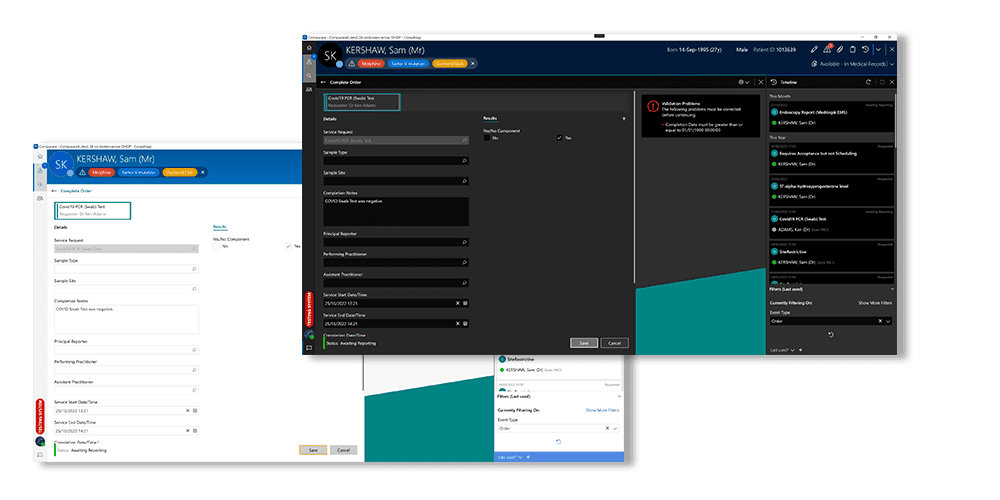The image size is (1000, 500).
Task: Open Complete Order settings gear dropdown
Action: pos(744,82)
